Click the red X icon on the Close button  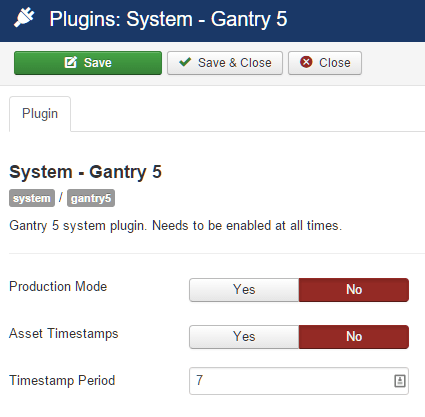tap(306, 62)
